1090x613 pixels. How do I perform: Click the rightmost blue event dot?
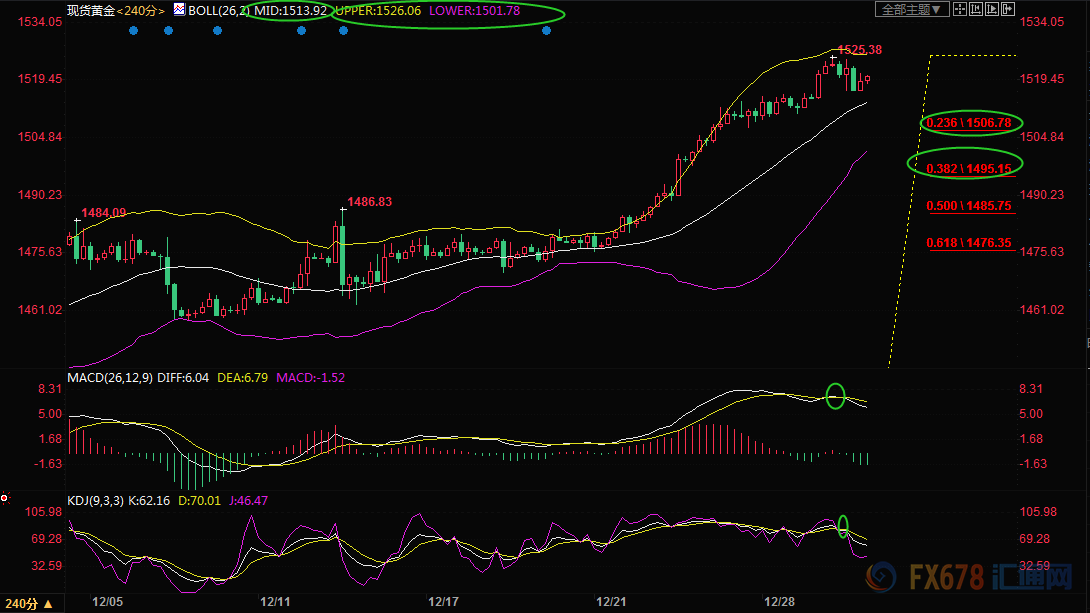click(x=546, y=30)
